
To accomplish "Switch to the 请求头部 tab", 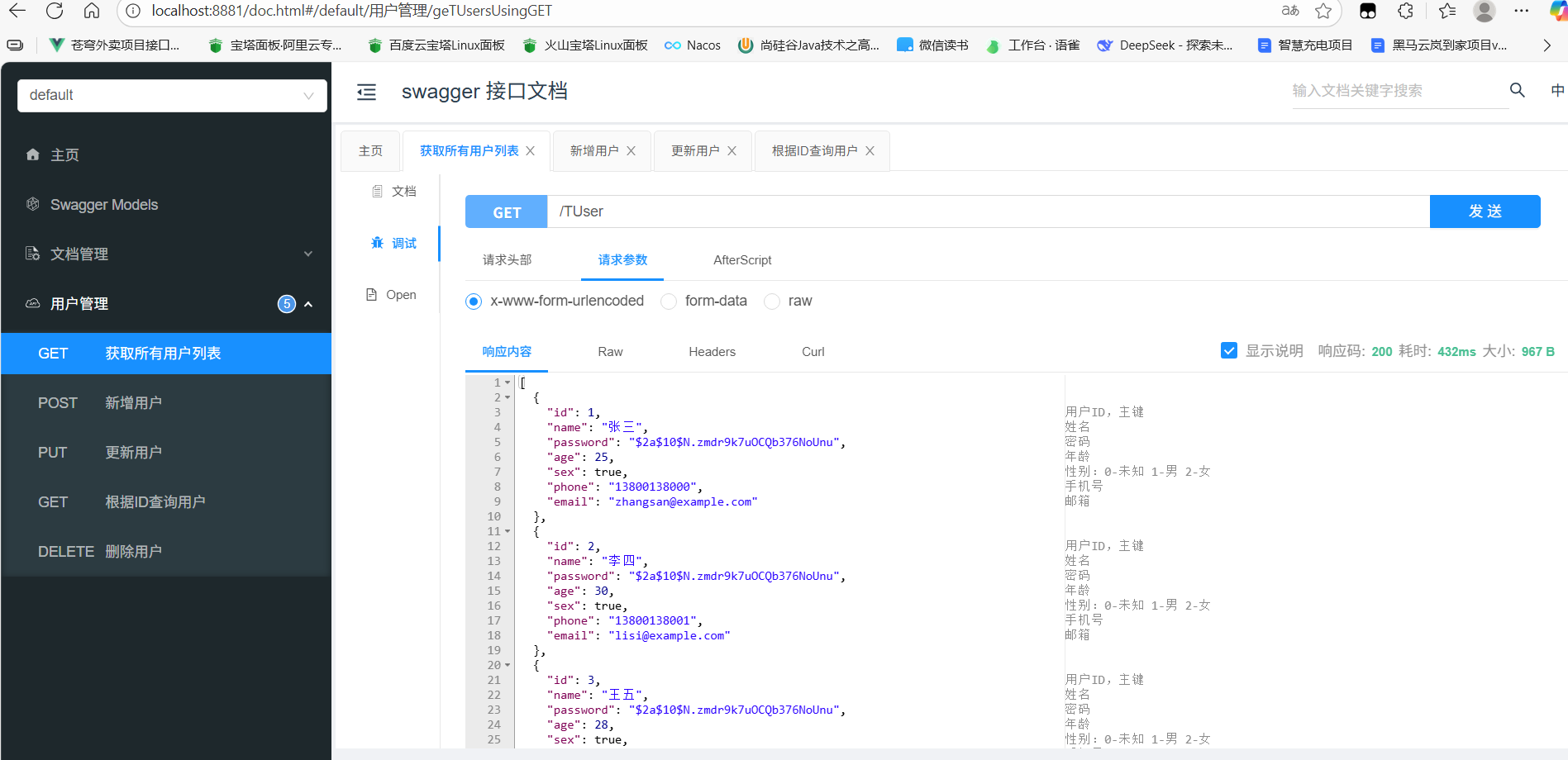I will [x=506, y=259].
